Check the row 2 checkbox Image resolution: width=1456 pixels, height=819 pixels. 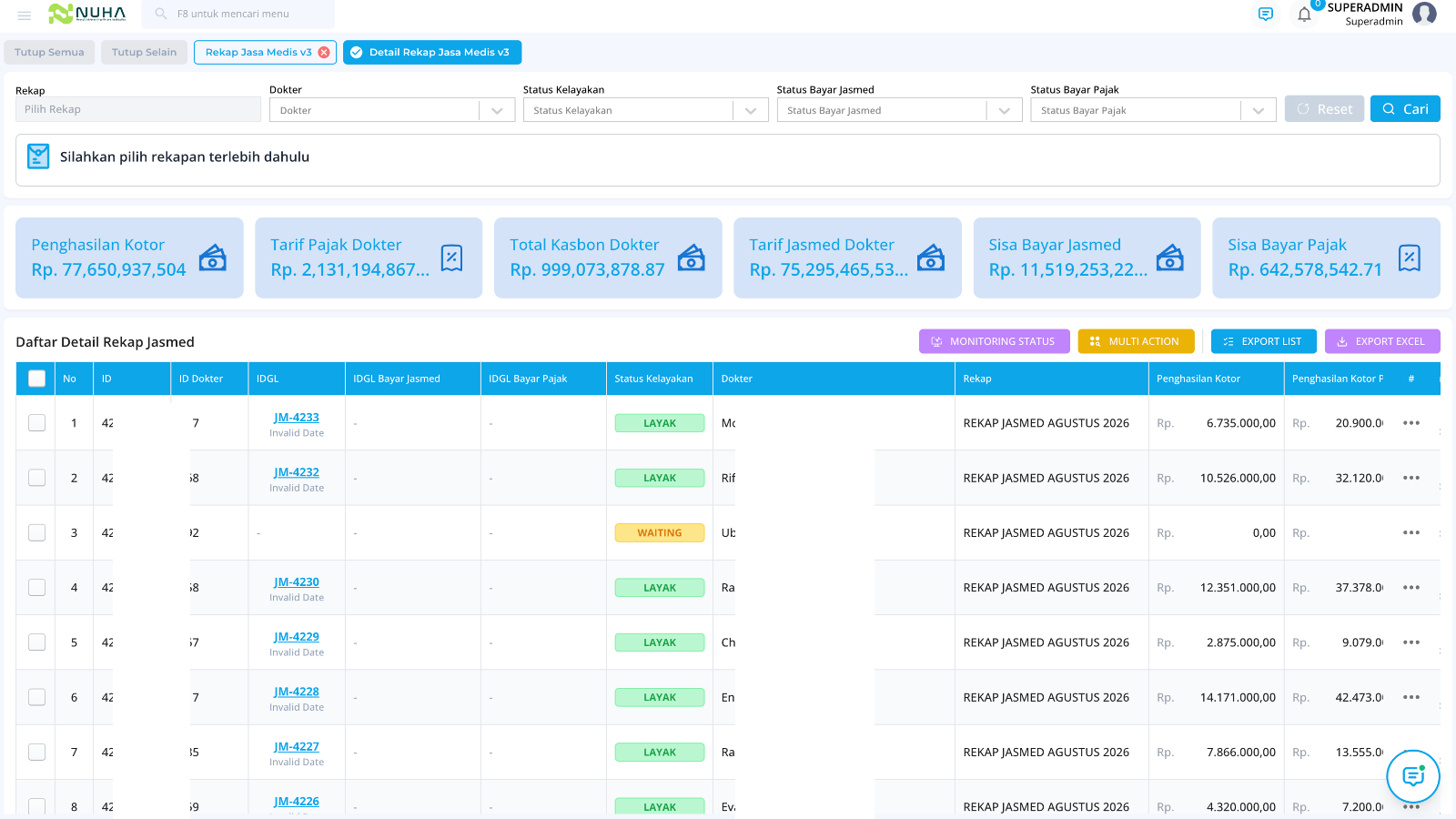tap(36, 478)
